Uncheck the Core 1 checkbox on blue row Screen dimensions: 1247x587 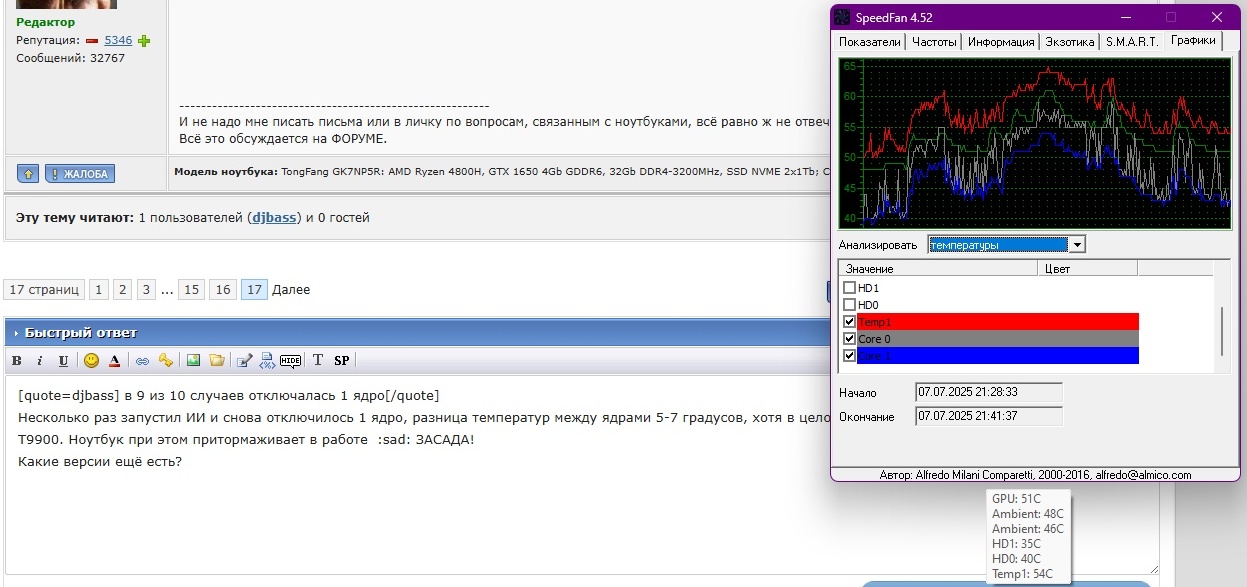(x=849, y=356)
